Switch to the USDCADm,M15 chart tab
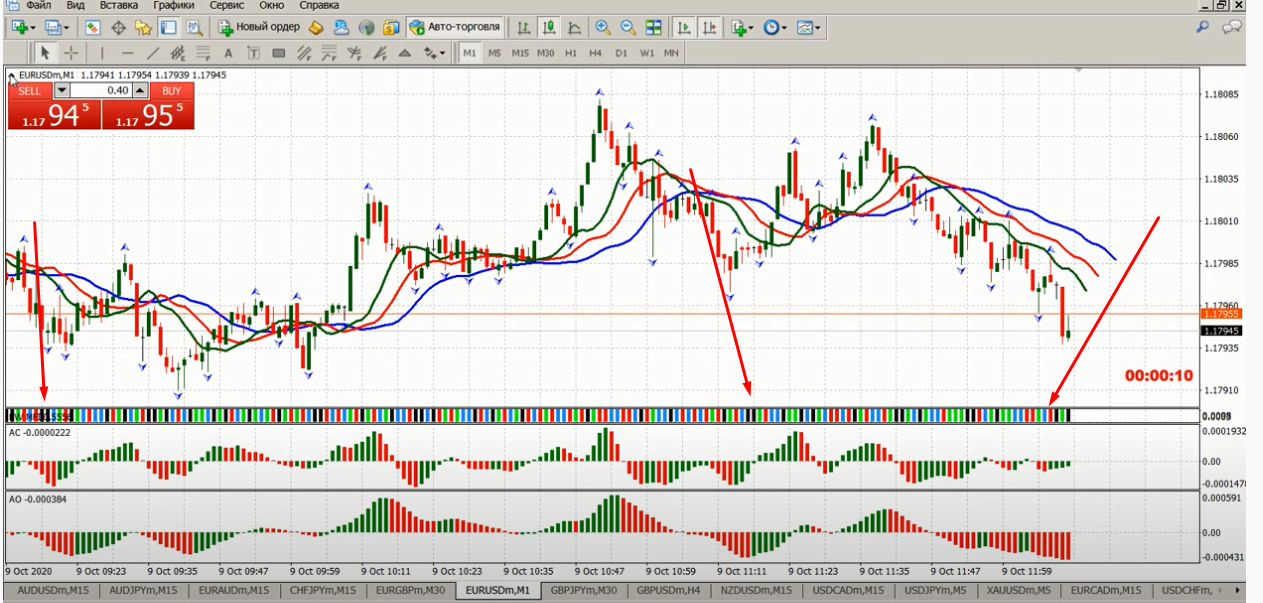This screenshot has height=603, width=1263. [848, 591]
